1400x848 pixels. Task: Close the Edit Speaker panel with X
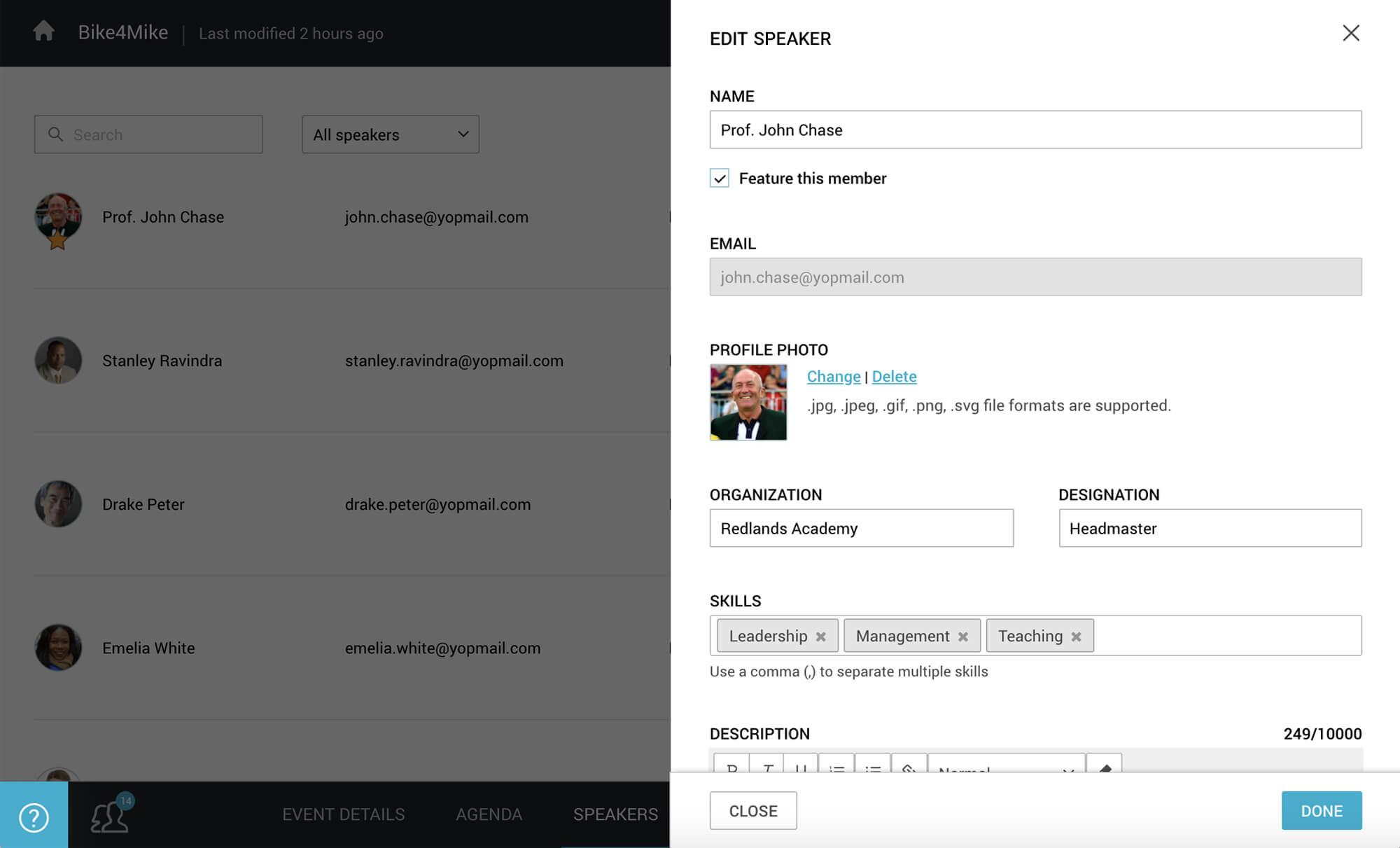click(x=1351, y=33)
